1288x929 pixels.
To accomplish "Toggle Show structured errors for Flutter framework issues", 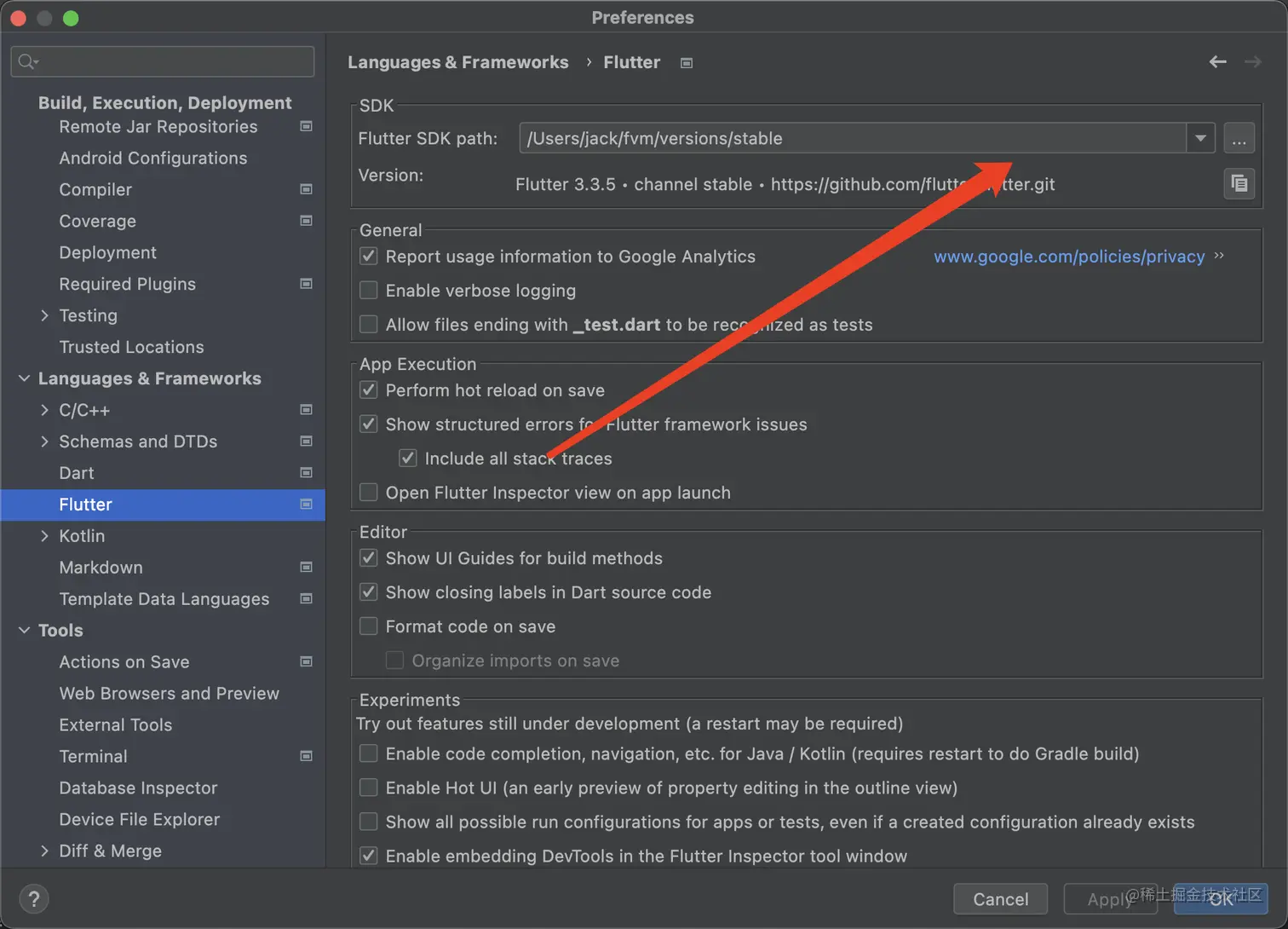I will (369, 424).
